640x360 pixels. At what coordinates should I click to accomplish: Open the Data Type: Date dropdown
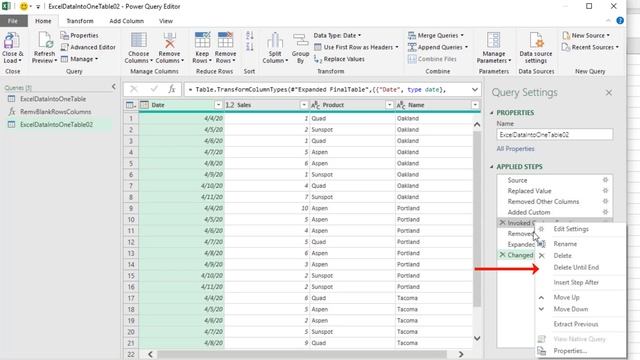click(x=338, y=36)
